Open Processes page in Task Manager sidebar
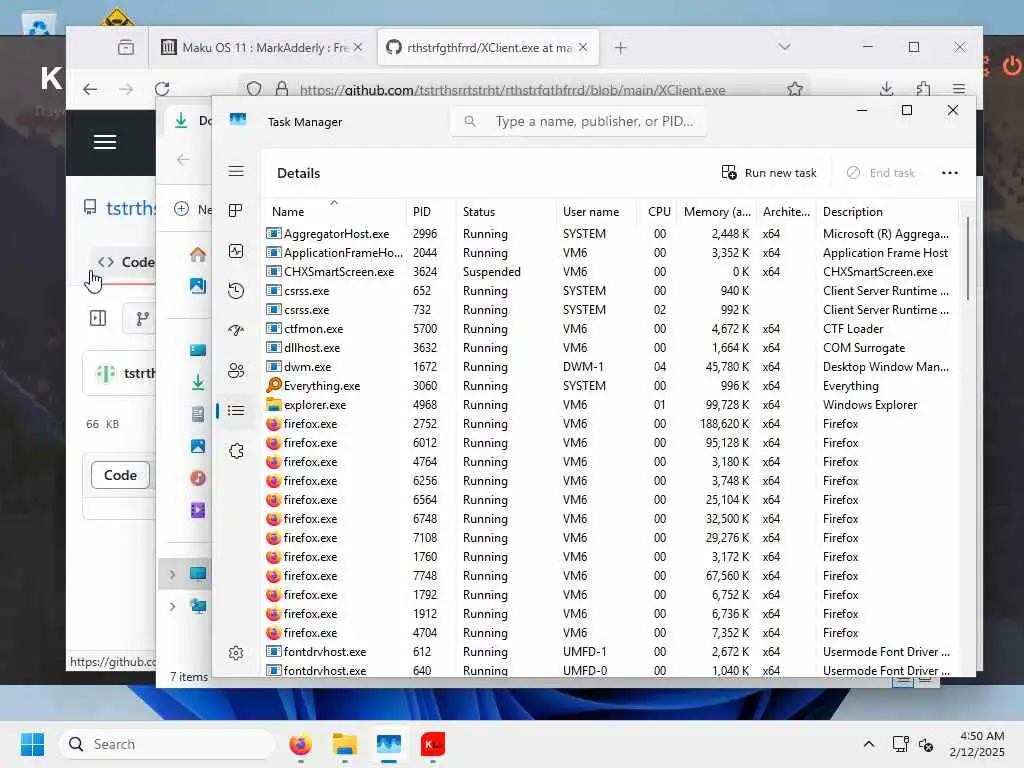1024x768 pixels. pos(236,210)
